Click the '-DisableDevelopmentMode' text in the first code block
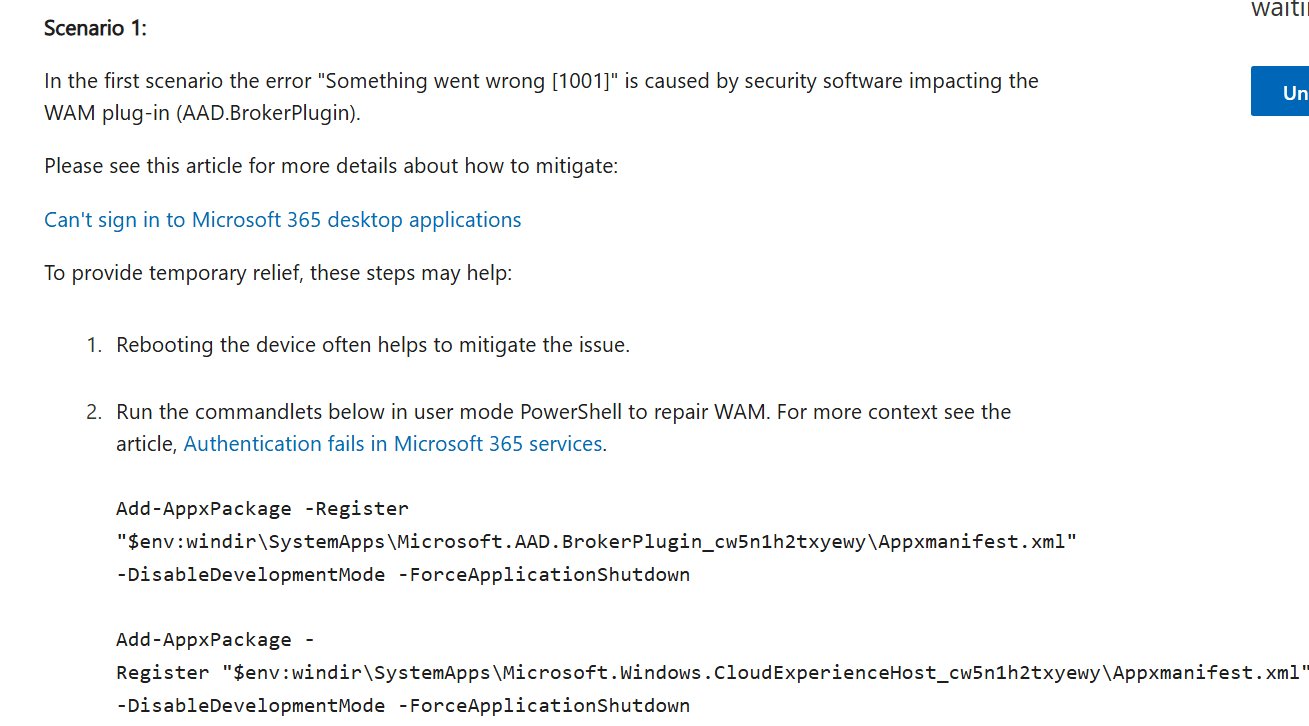The width and height of the screenshot is (1309, 726). tap(250, 574)
